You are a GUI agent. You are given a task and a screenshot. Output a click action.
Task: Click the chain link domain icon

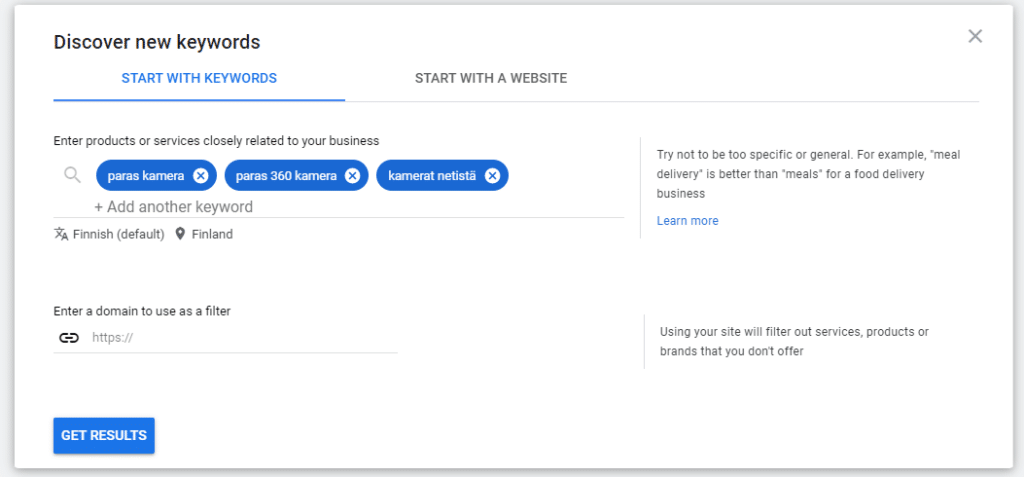click(69, 338)
